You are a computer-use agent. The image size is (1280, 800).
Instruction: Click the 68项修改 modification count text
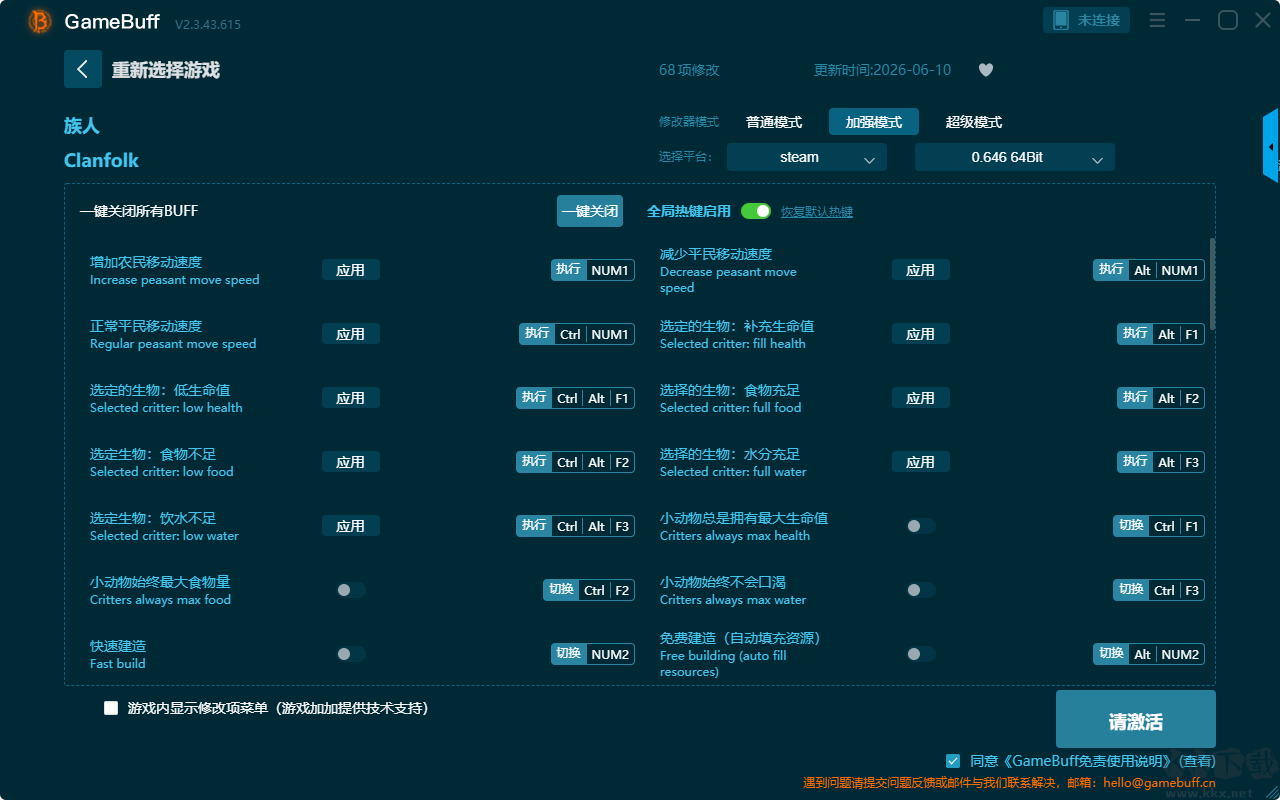[x=689, y=70]
